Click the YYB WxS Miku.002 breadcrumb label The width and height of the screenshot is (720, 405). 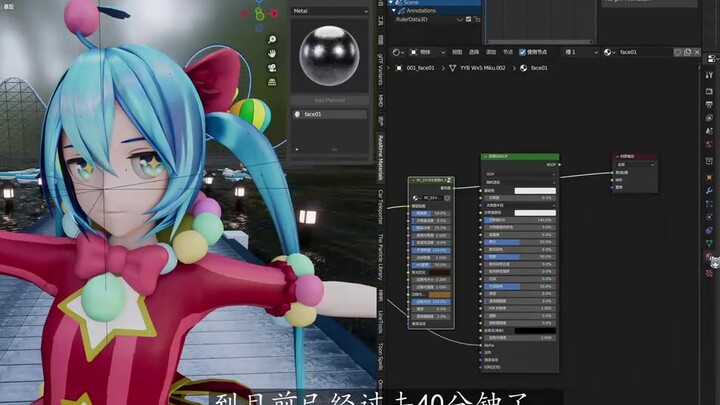point(483,68)
